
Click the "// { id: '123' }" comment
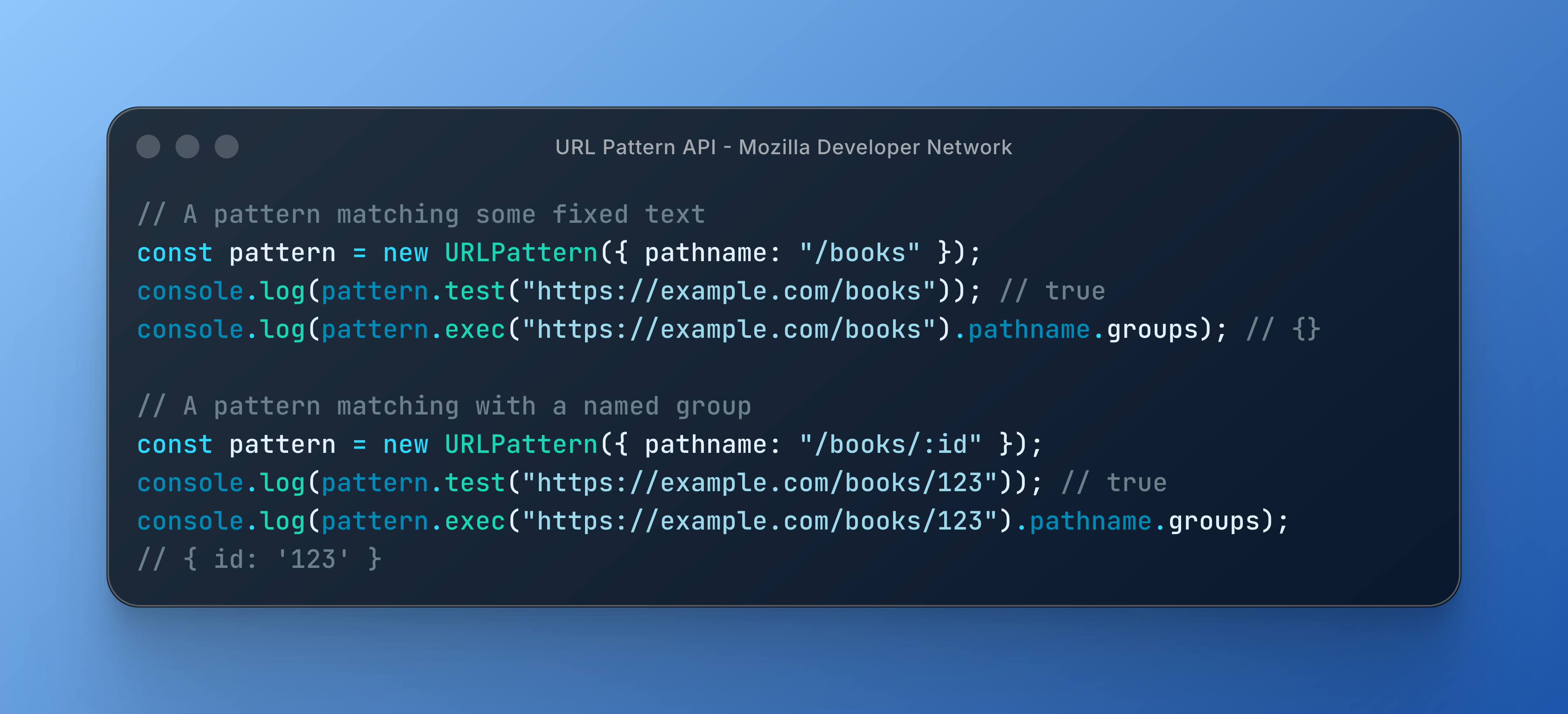click(x=260, y=559)
